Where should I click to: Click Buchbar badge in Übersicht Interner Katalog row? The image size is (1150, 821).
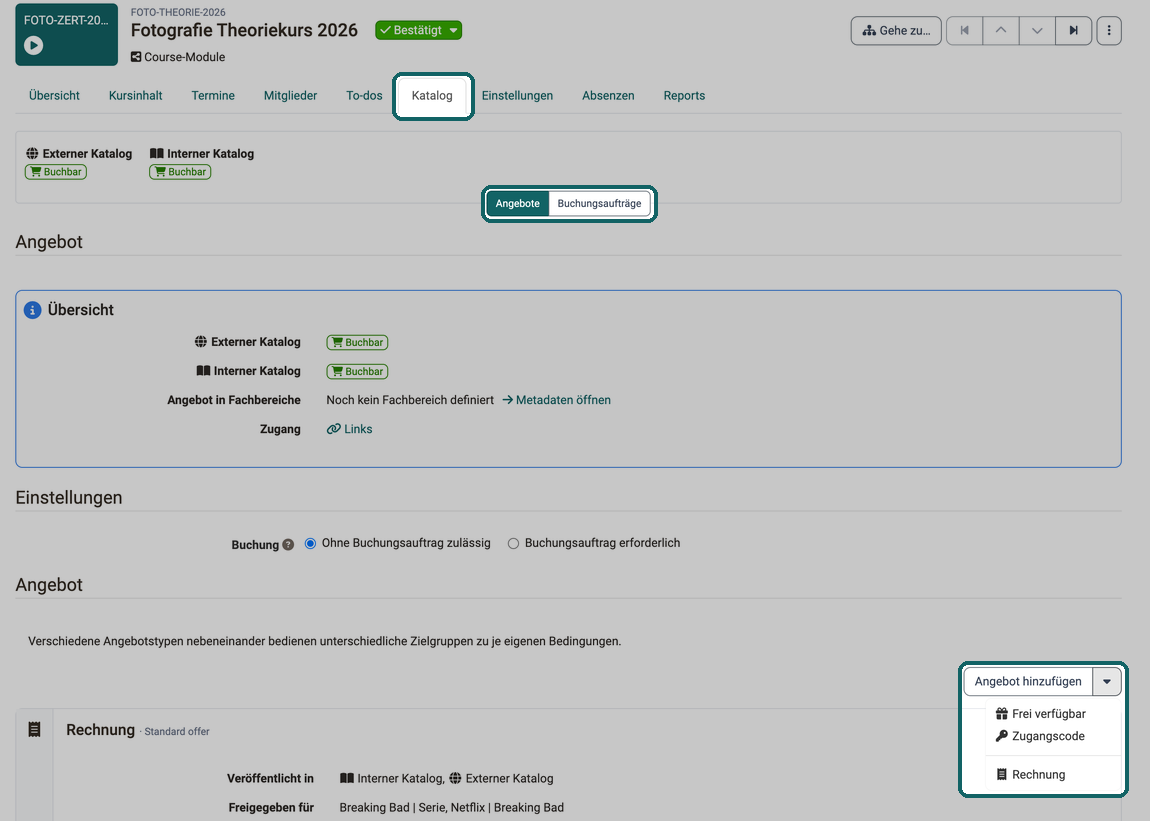(x=357, y=371)
